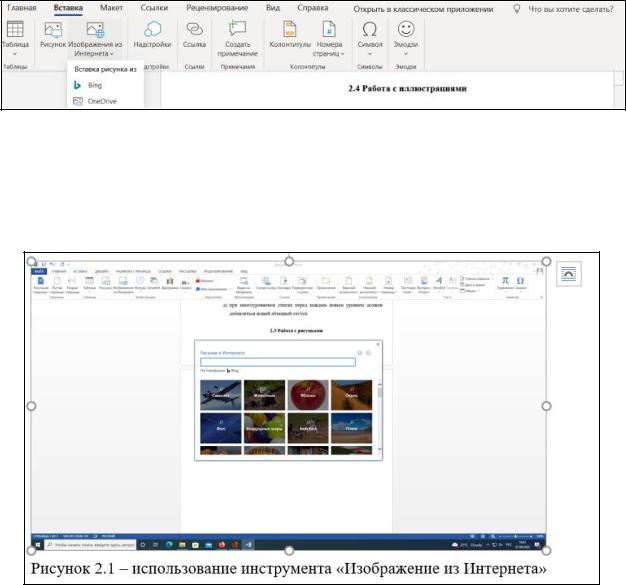The height and width of the screenshot is (585, 626).
Task: Select the red apple thumbnail
Action: [x=308, y=395]
